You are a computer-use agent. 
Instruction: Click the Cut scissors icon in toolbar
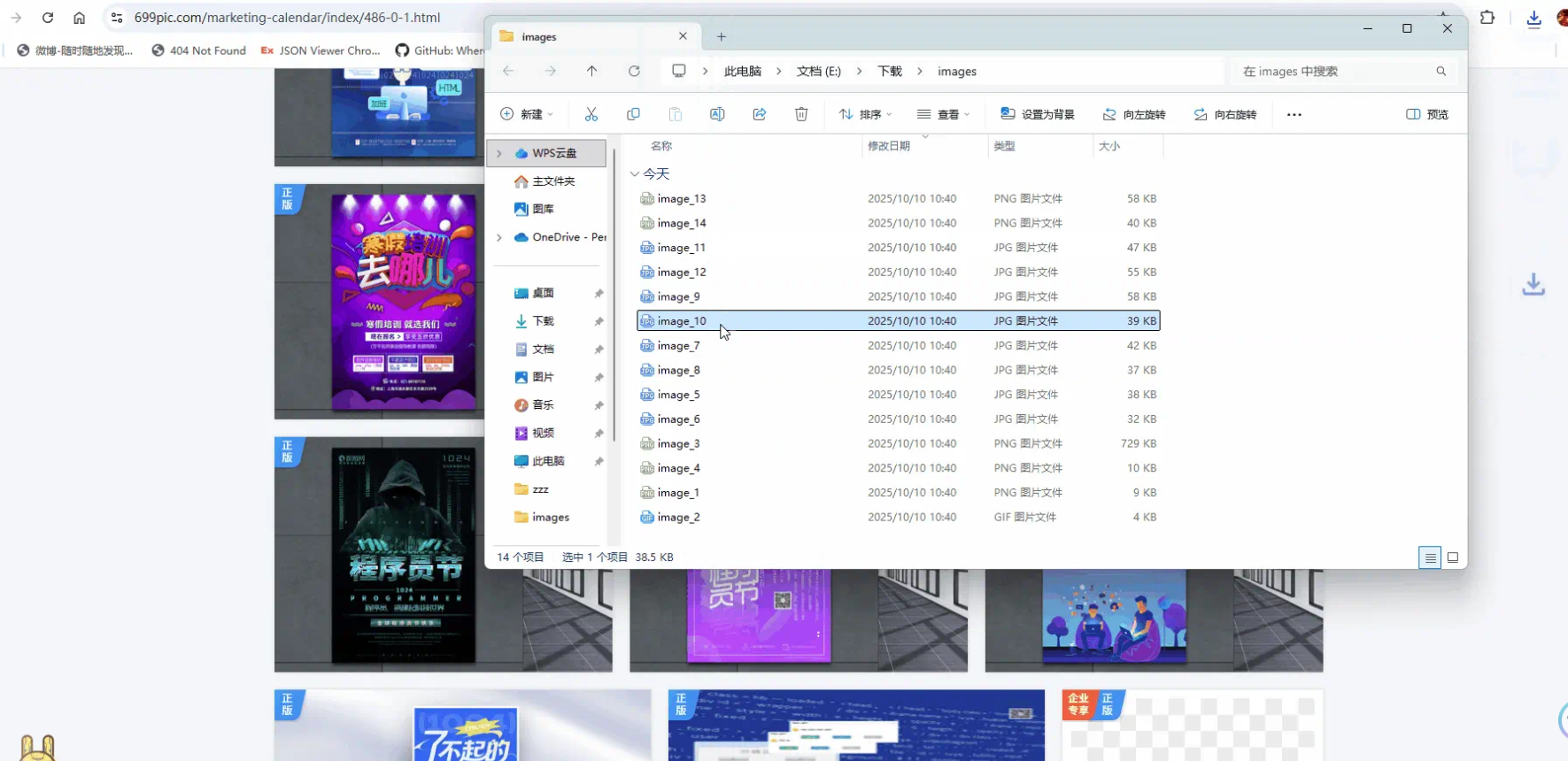point(591,114)
